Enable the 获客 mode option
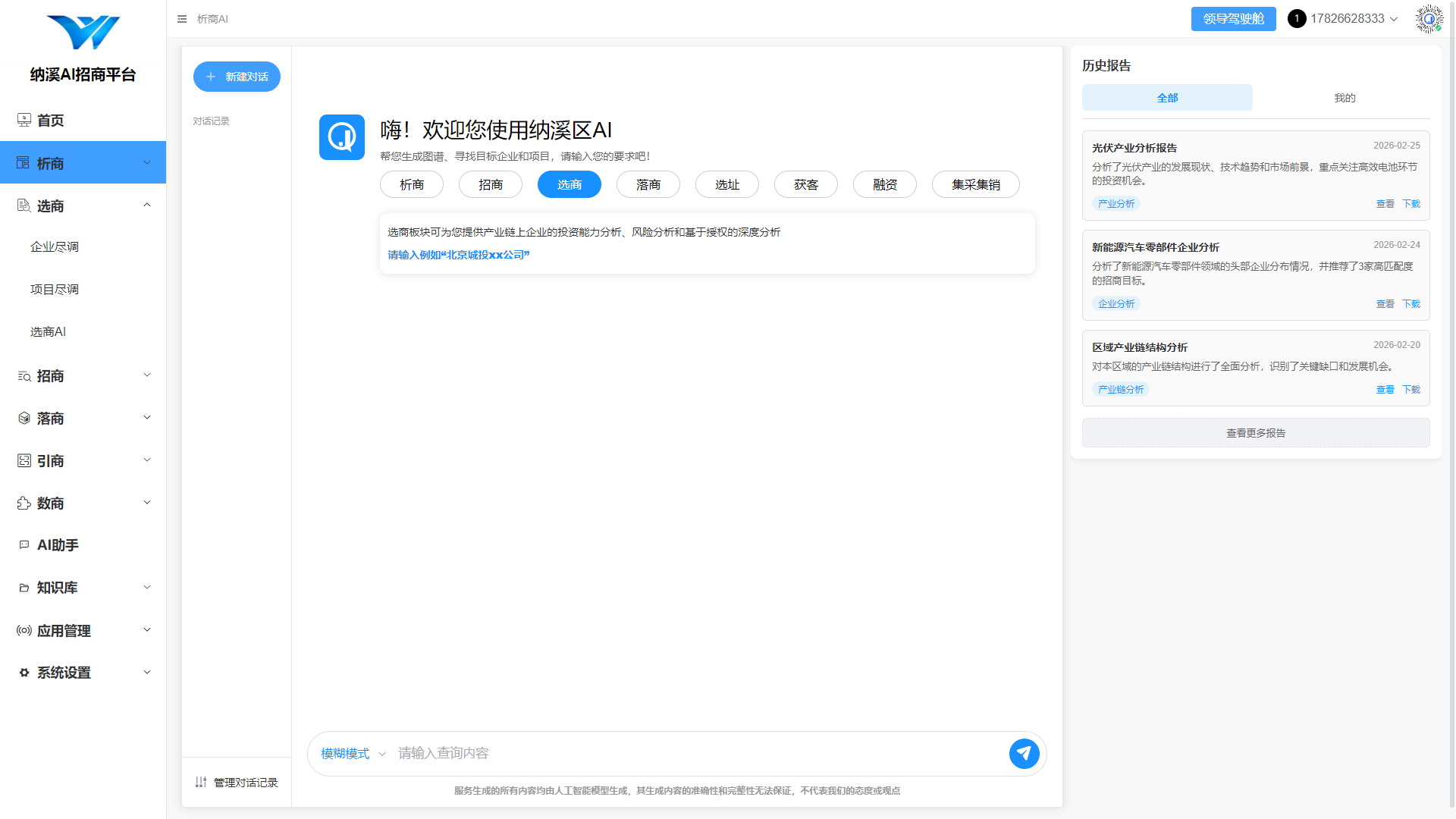Image resolution: width=1456 pixels, height=819 pixels. click(x=805, y=184)
